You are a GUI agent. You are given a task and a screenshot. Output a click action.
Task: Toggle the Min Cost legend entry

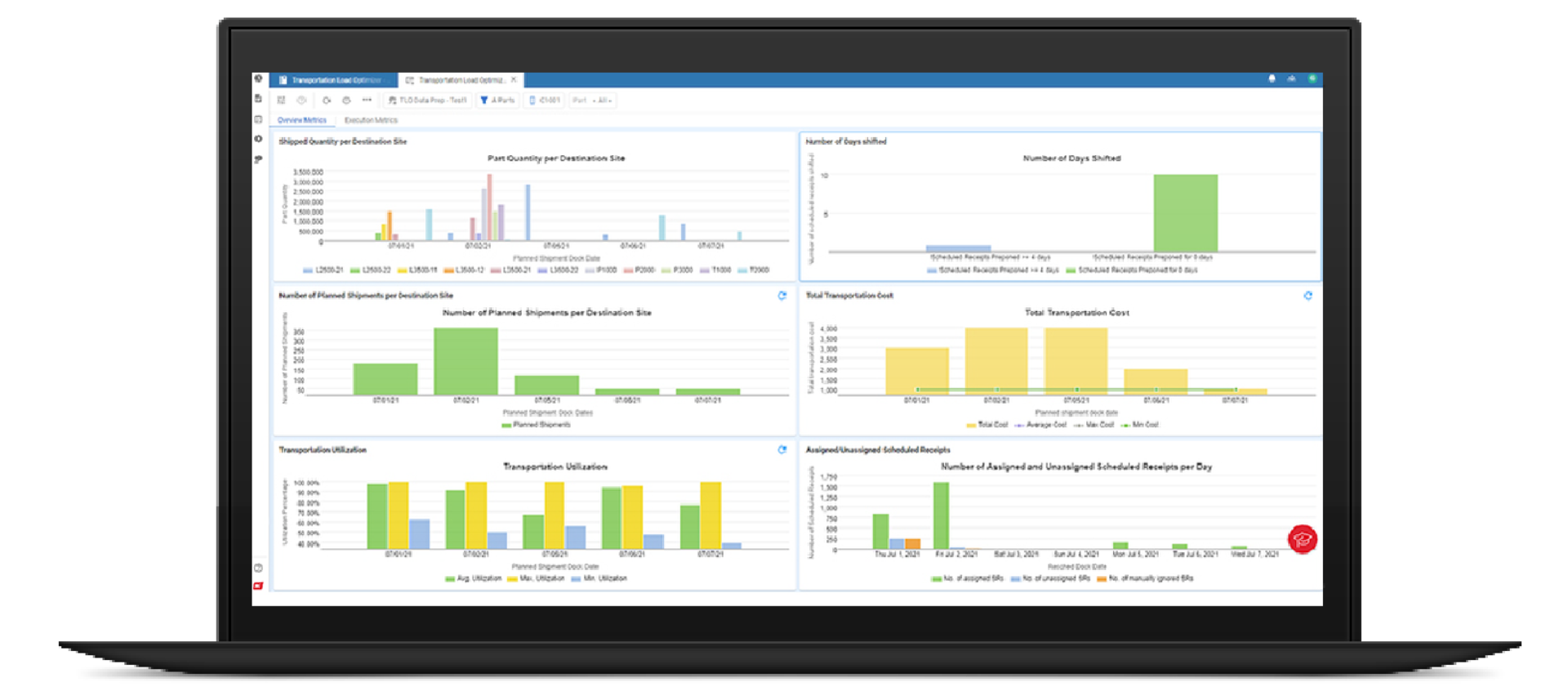tap(1139, 425)
